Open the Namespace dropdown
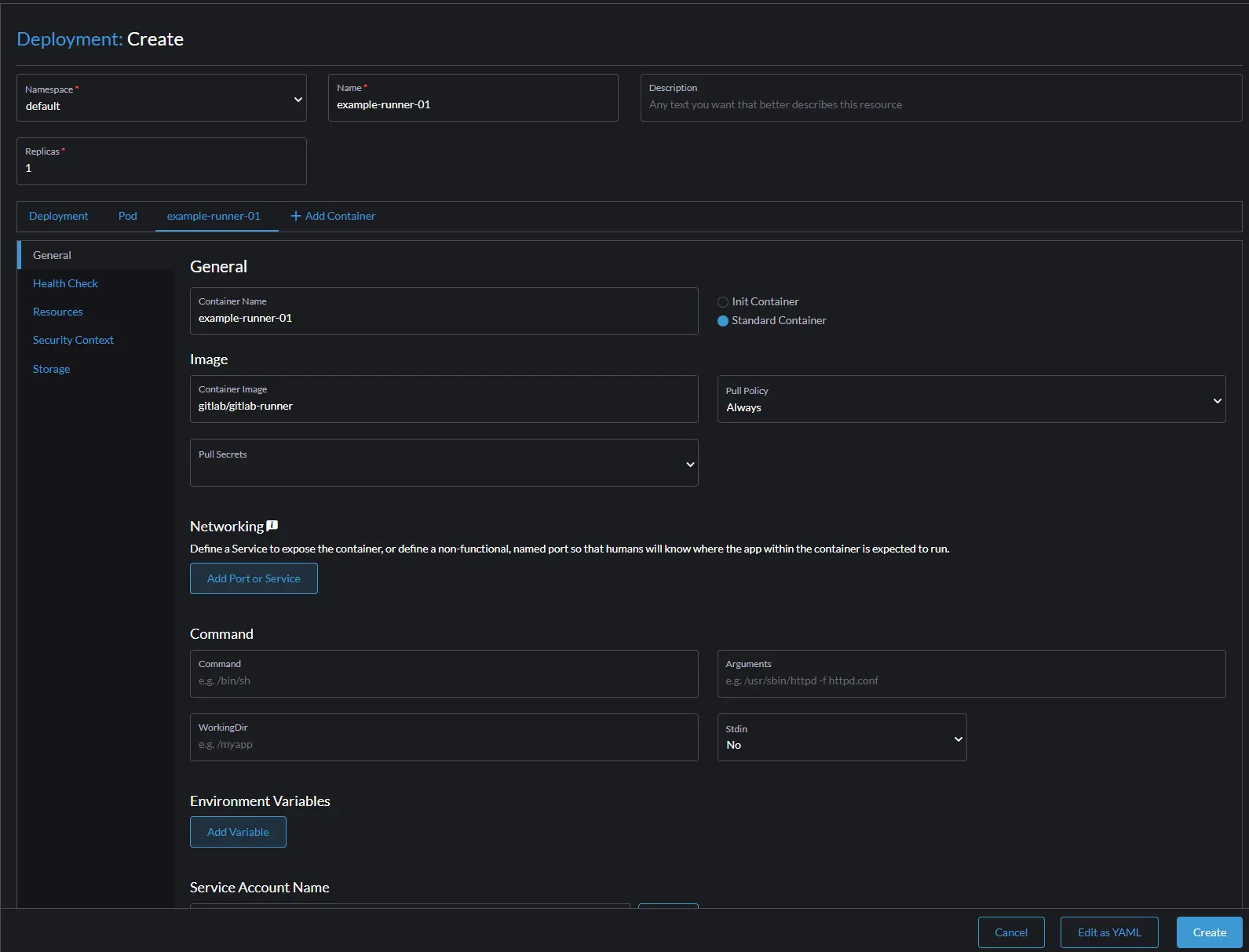This screenshot has width=1249, height=952. click(162, 99)
